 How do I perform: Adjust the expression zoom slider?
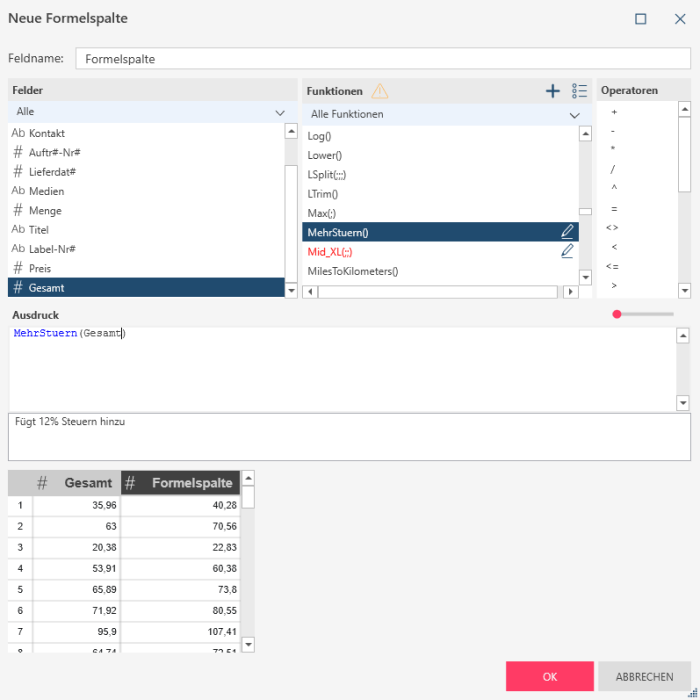pyautogui.click(x=618, y=315)
